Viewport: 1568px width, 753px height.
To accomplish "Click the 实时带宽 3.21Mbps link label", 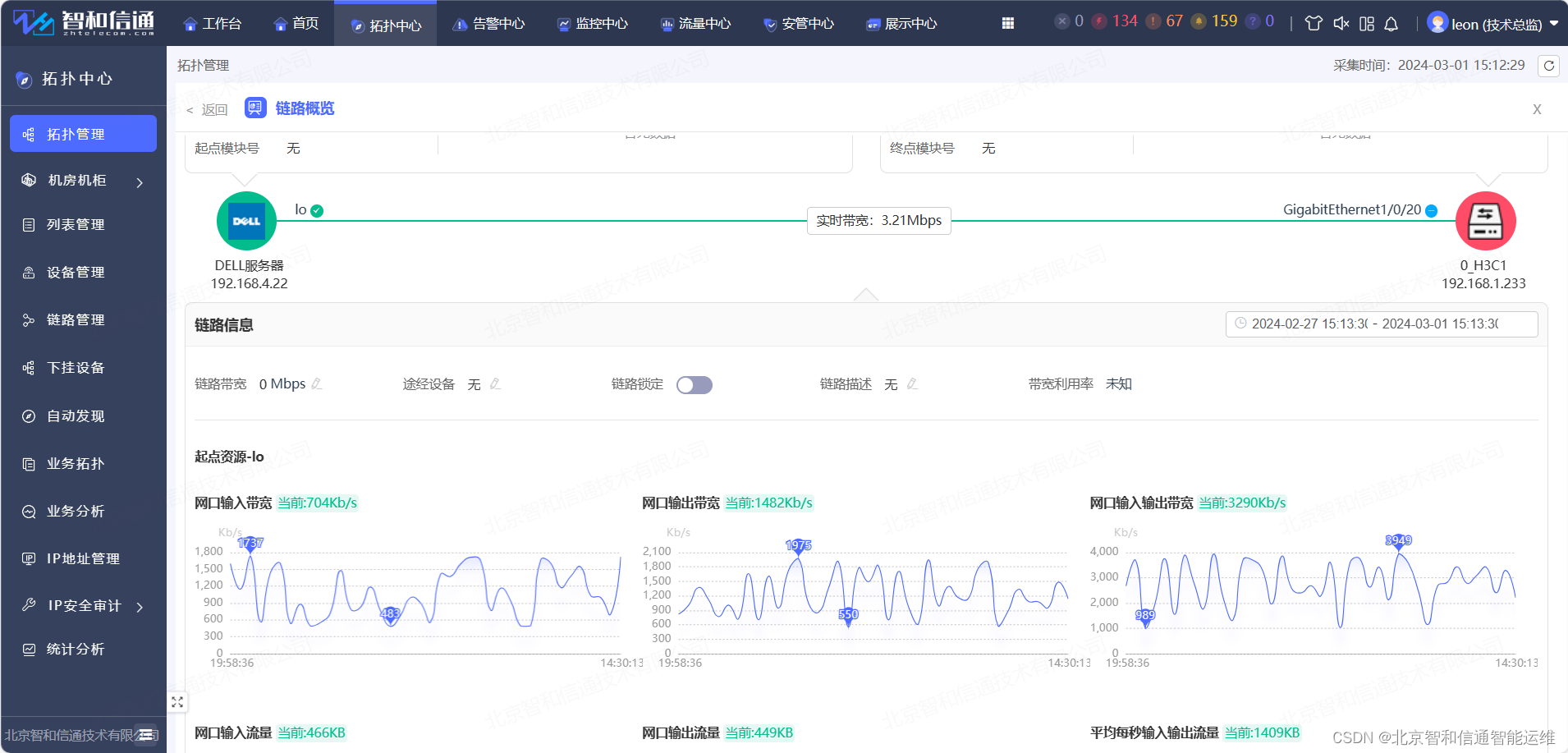I will point(878,221).
